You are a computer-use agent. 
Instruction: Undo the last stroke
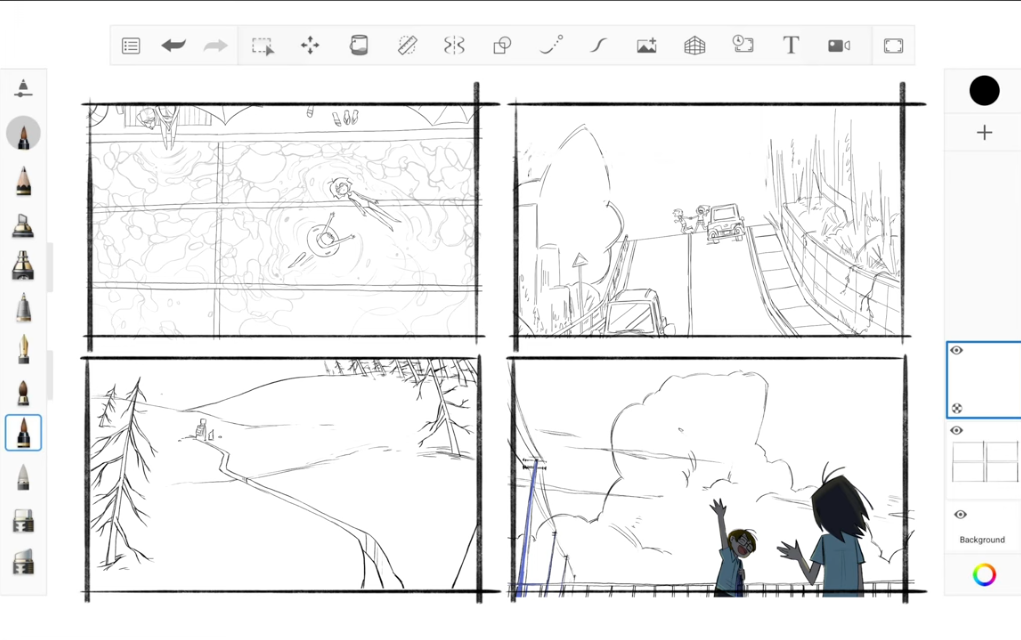[x=173, y=46]
